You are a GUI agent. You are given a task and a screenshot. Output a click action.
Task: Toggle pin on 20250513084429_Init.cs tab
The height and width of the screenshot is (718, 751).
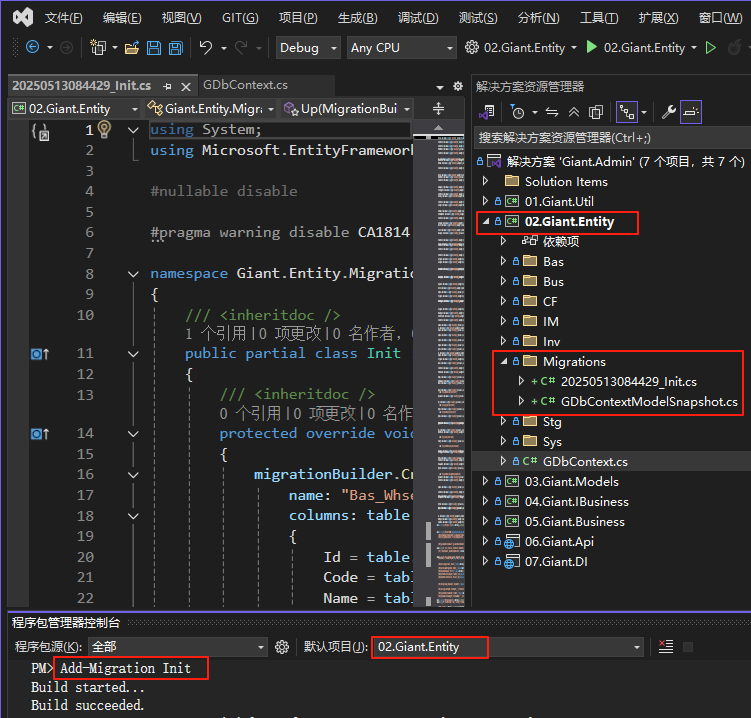167,86
